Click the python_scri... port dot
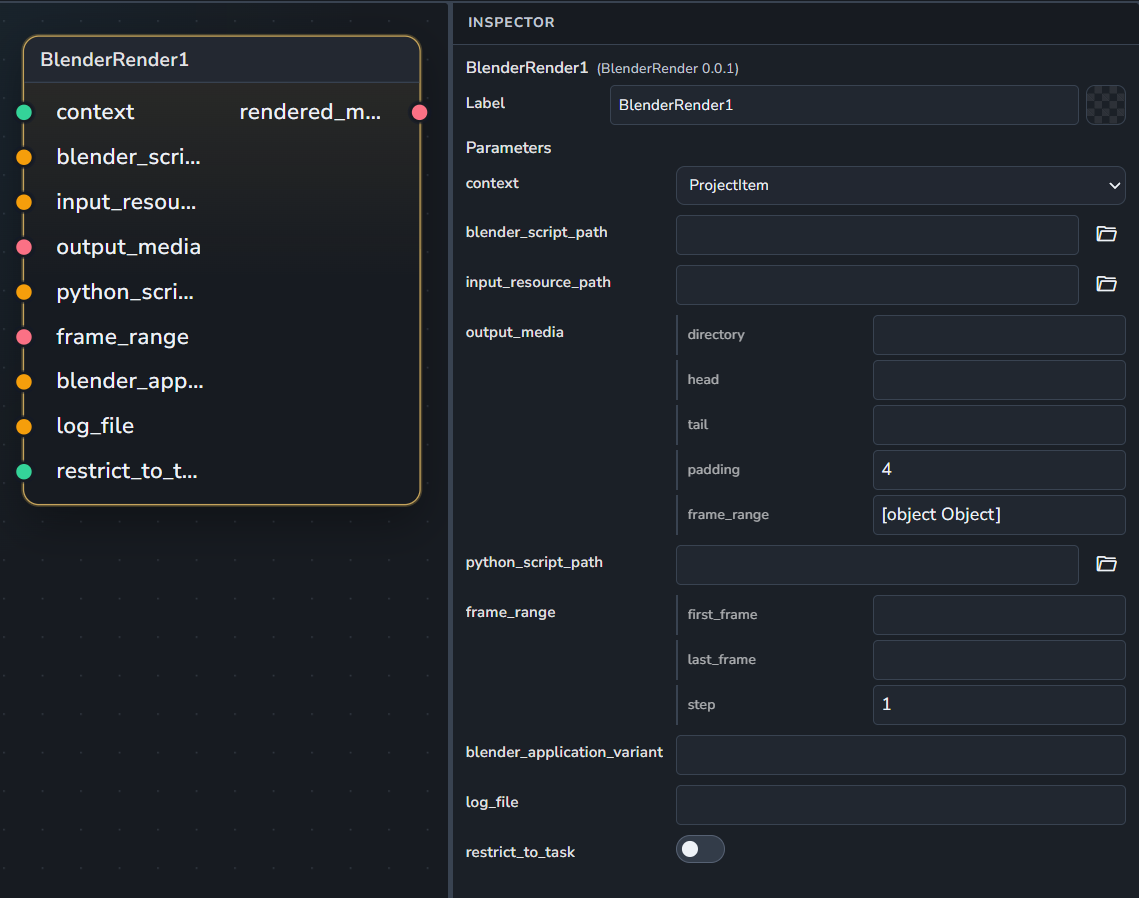1139x898 pixels. 24,292
